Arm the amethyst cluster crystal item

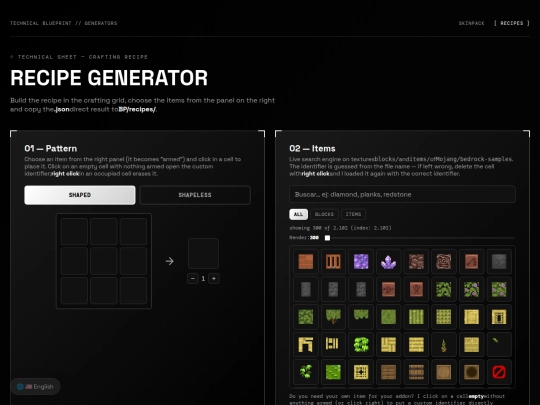tap(388, 261)
